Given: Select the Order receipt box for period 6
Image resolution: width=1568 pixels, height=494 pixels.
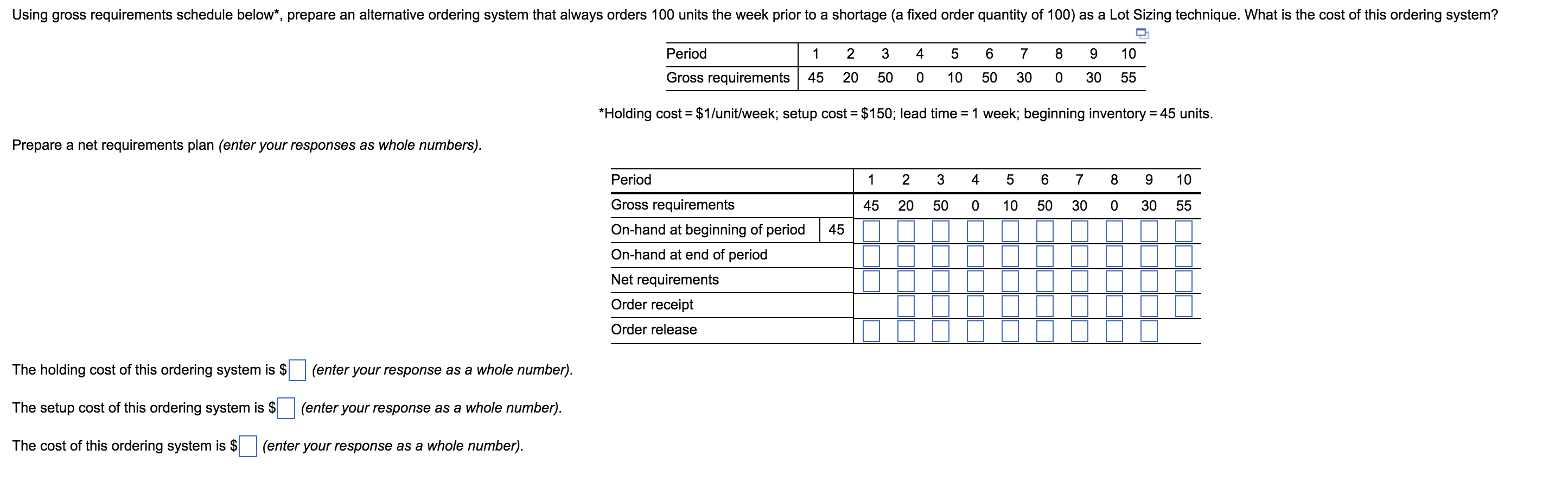Looking at the screenshot, I should pyautogui.click(x=1045, y=305).
